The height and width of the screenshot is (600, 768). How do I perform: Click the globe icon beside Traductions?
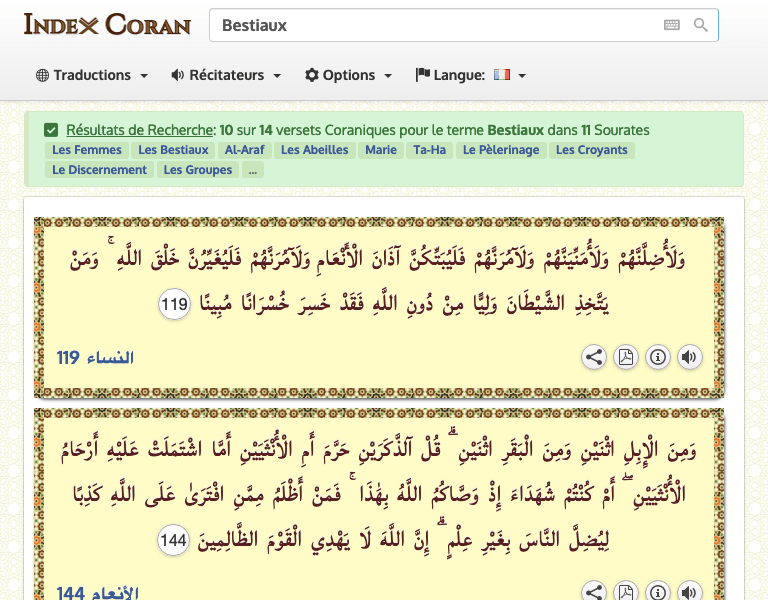click(x=43, y=75)
